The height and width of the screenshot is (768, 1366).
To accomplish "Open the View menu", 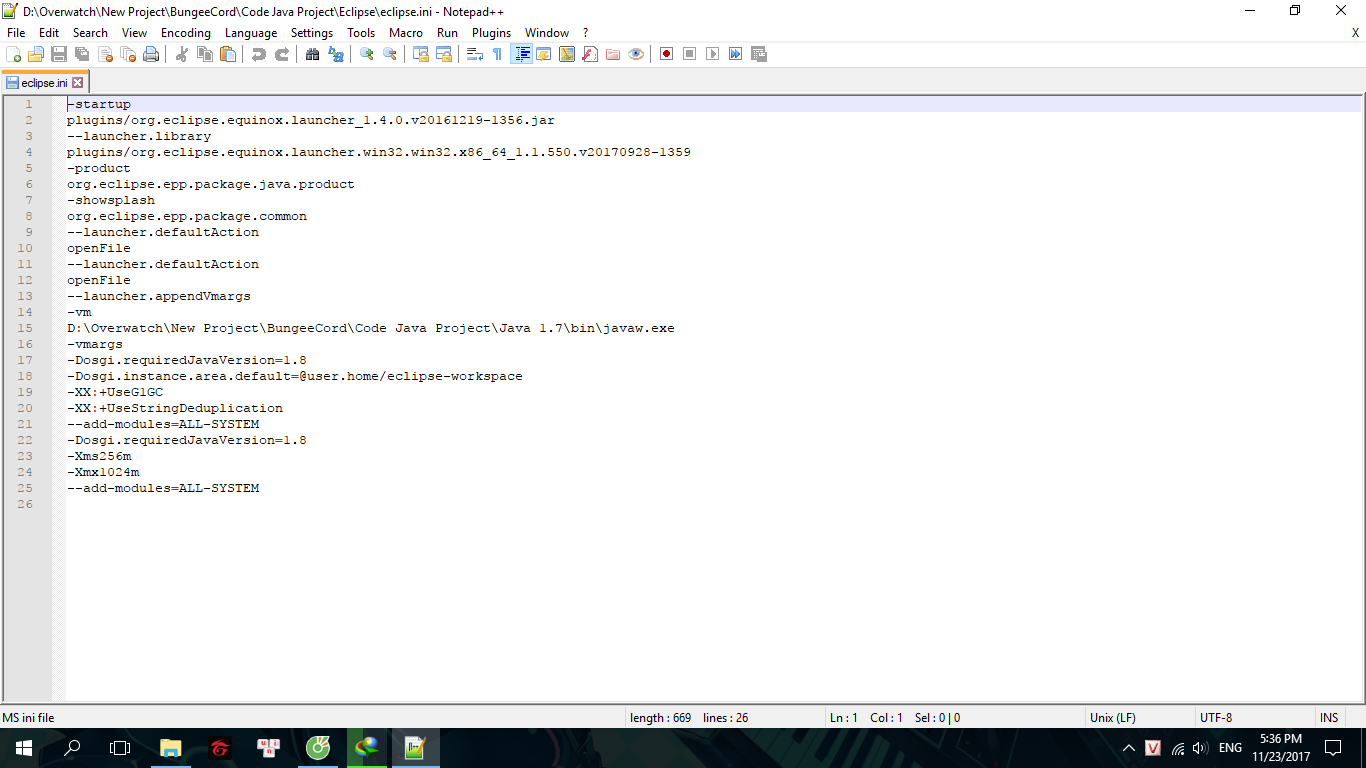I will tap(134, 33).
